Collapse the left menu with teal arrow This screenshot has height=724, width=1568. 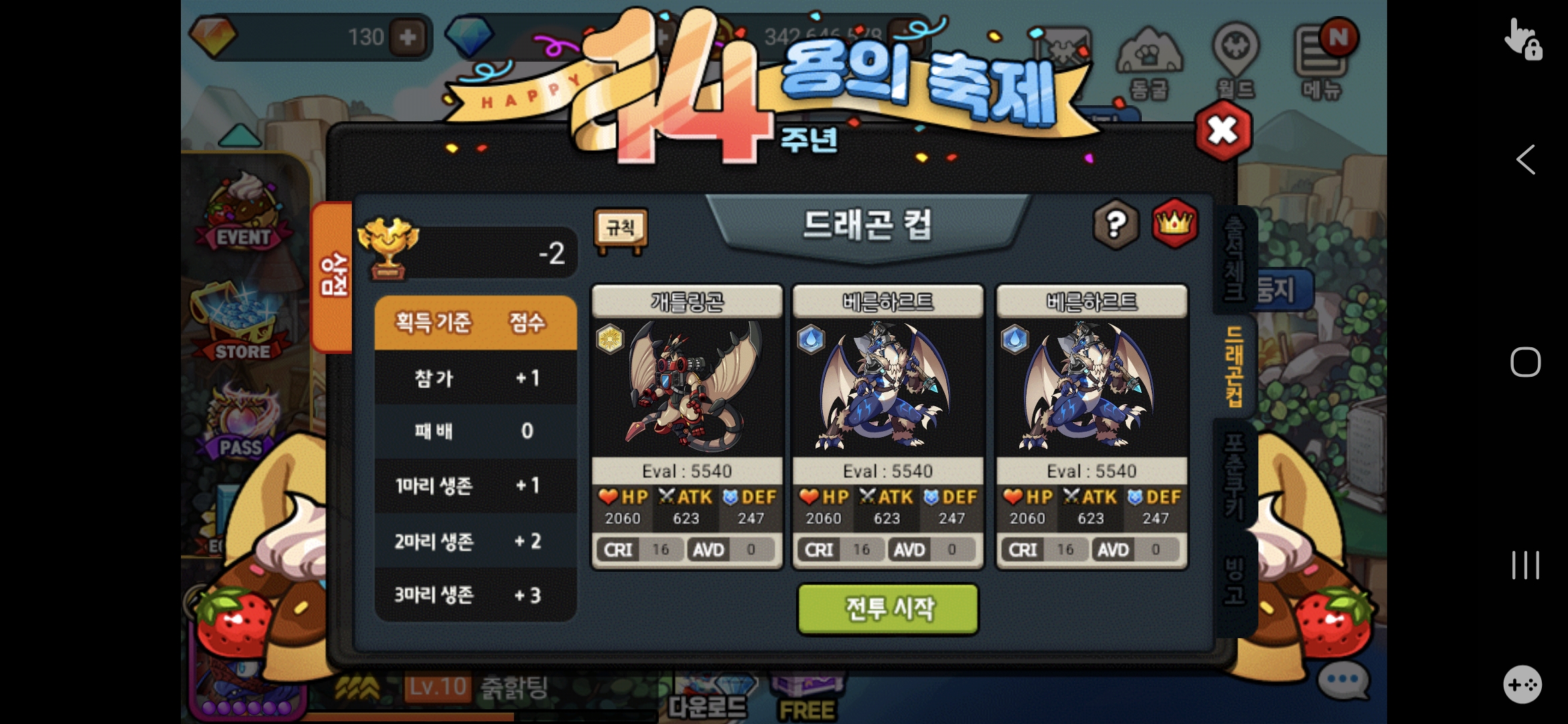coord(240,135)
